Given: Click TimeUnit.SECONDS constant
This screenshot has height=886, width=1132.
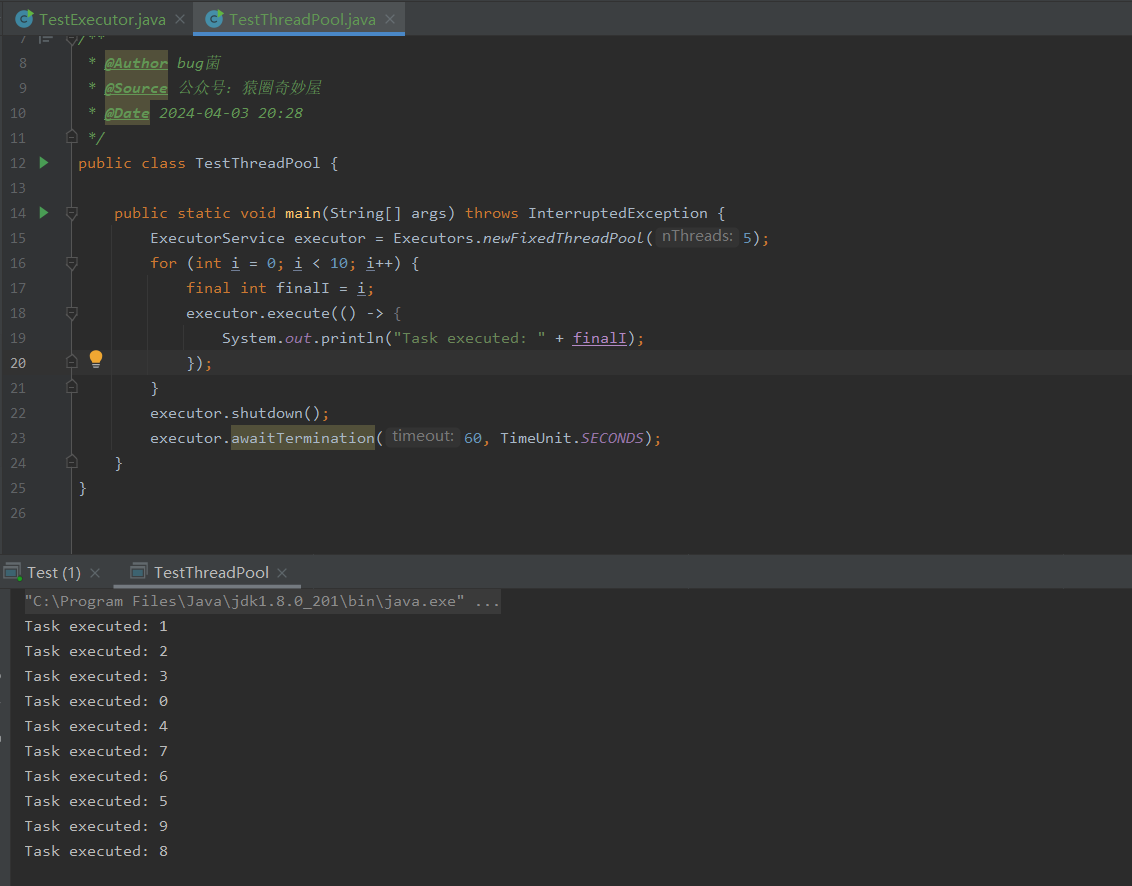Looking at the screenshot, I should tap(572, 438).
